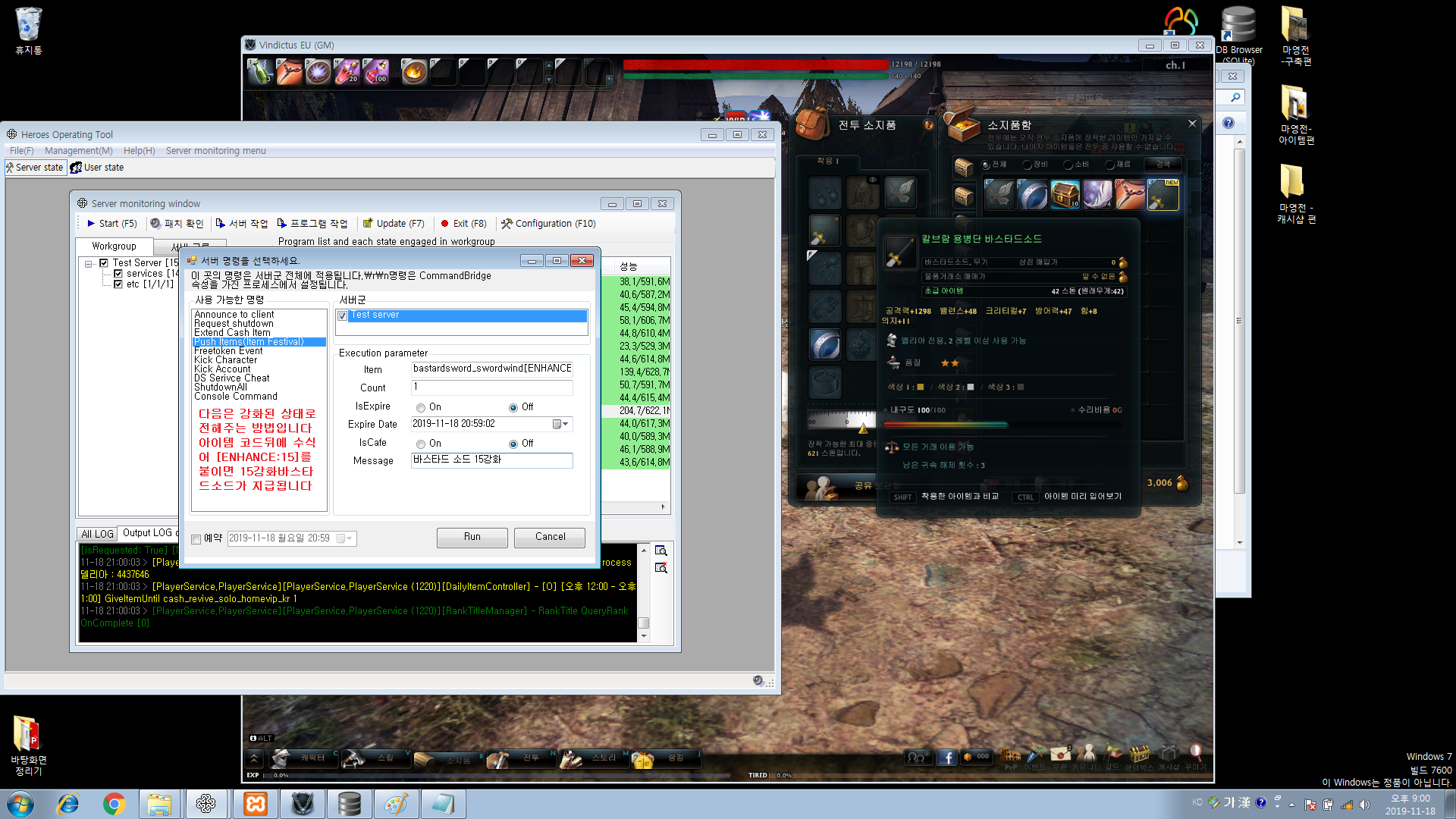Click the earrings equipment slot
1456x819 pixels.
coord(824,193)
